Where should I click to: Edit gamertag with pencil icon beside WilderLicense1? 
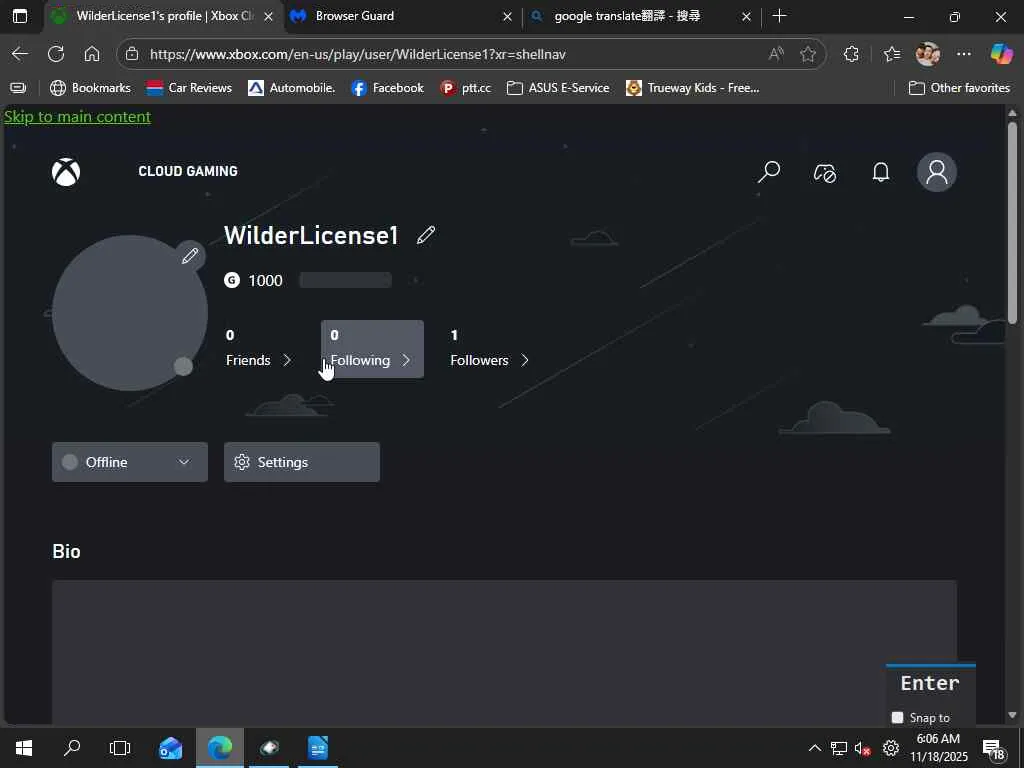426,235
